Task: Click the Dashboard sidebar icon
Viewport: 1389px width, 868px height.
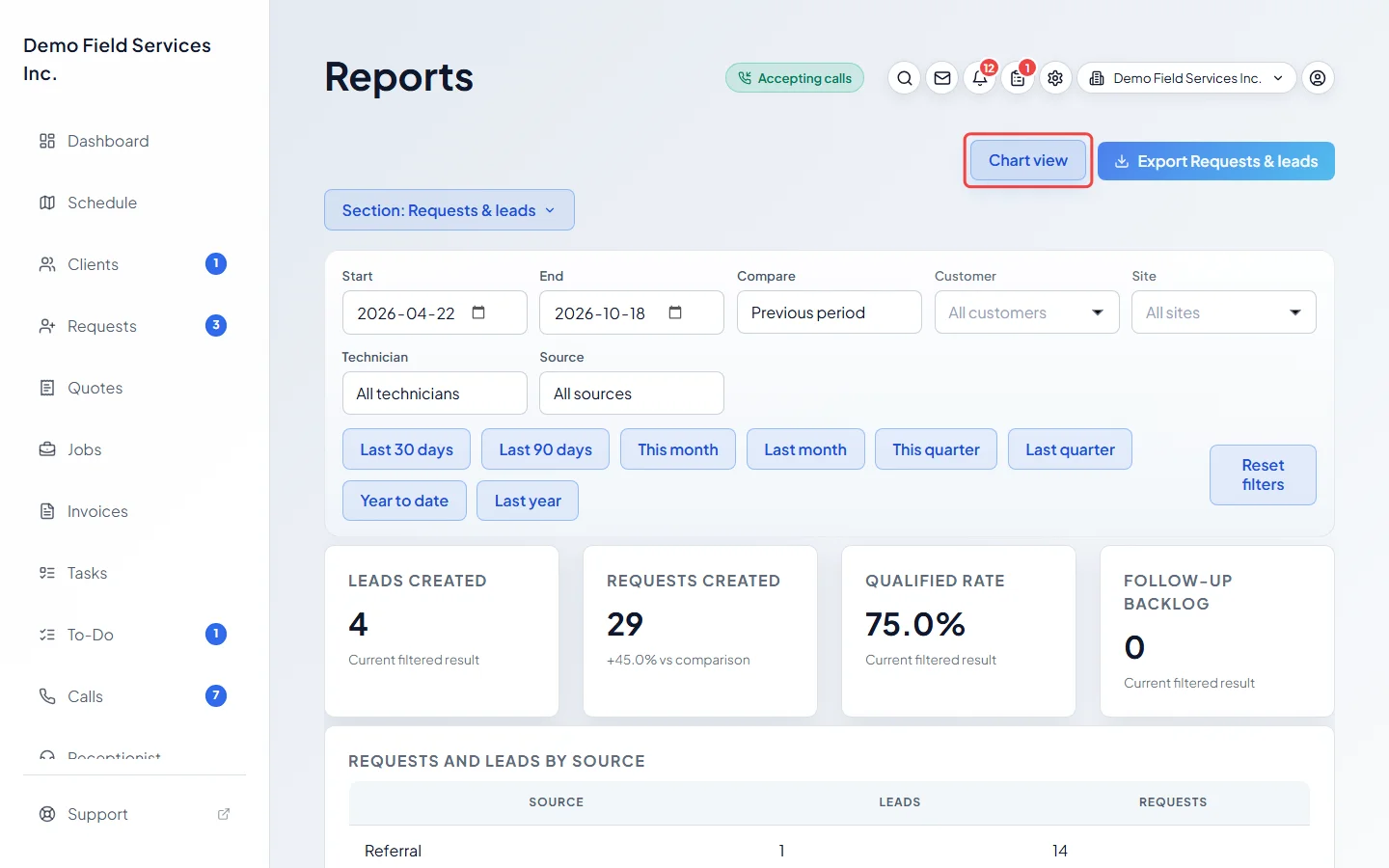Action: pos(47,141)
